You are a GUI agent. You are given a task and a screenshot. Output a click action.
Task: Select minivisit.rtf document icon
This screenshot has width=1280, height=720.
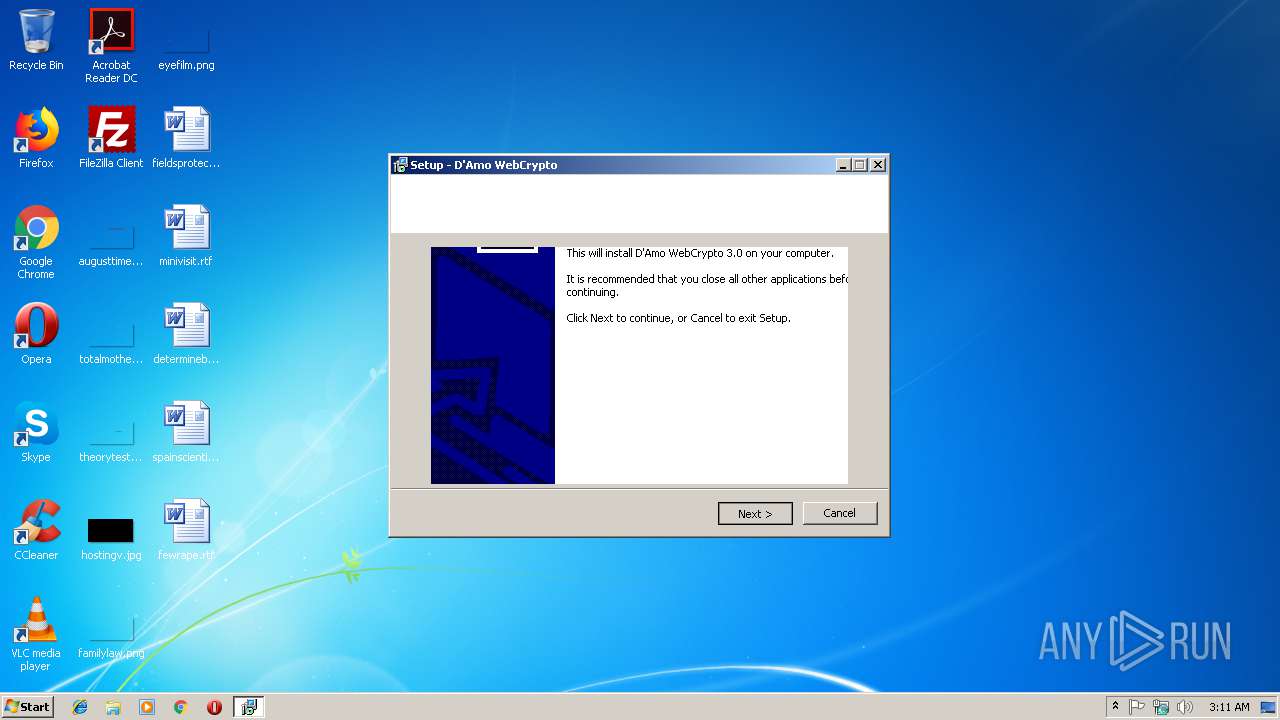[x=186, y=236]
